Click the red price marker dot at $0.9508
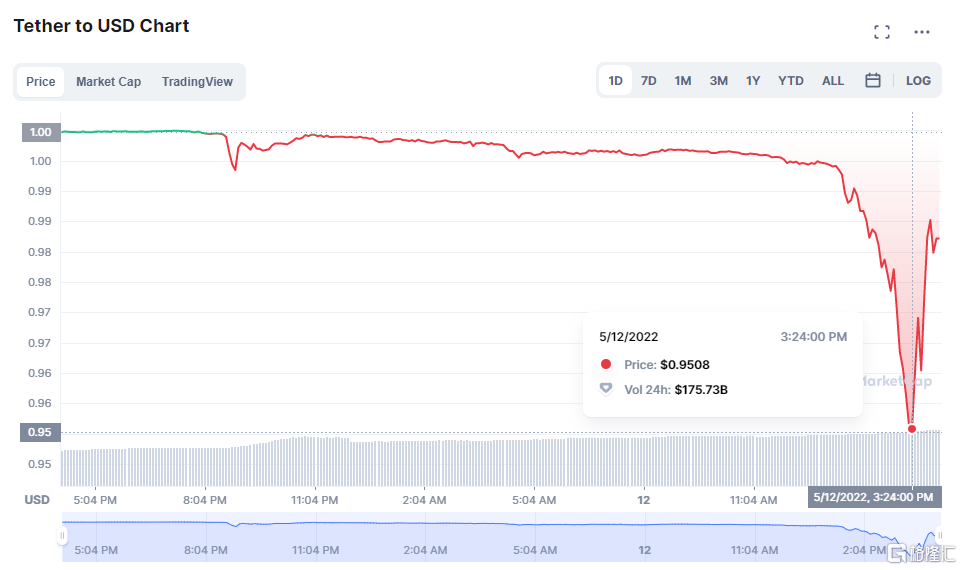The height and width of the screenshot is (570, 962). pos(912,429)
